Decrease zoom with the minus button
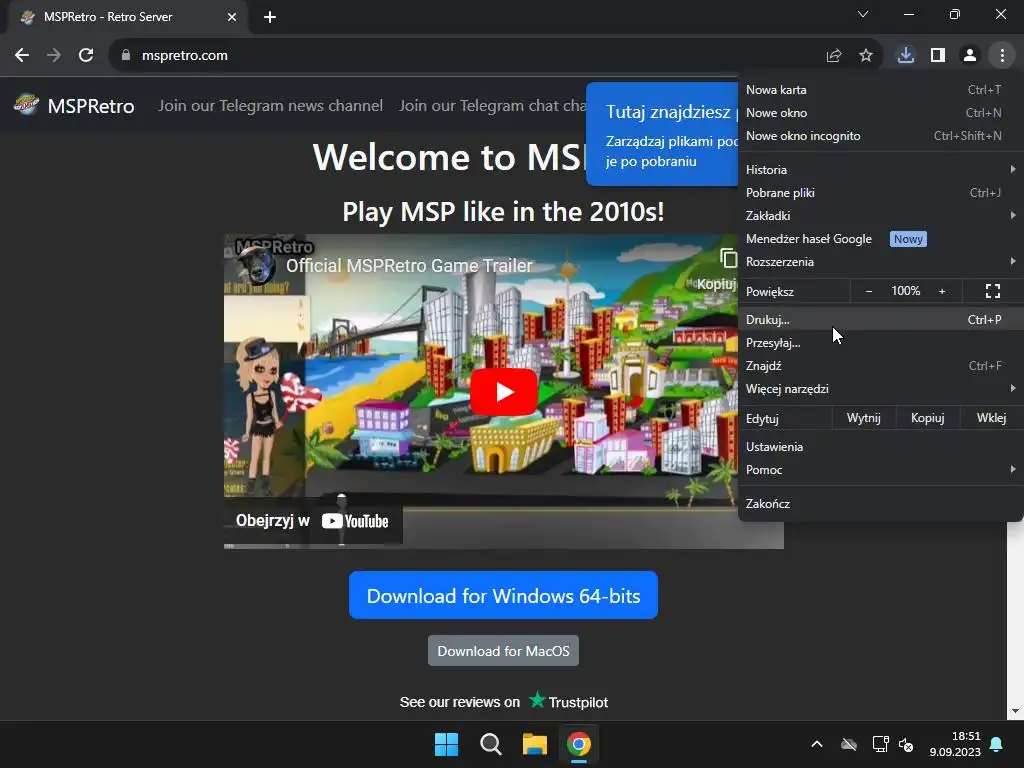Image resolution: width=1024 pixels, height=768 pixels. tap(869, 291)
